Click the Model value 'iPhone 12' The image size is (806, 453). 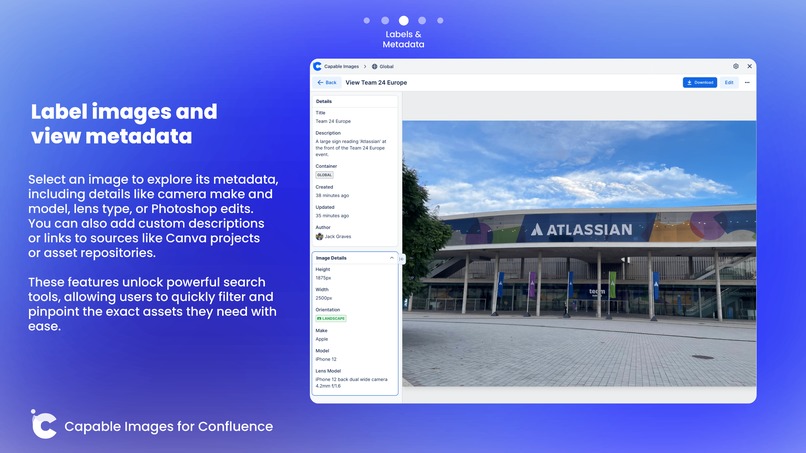click(326, 359)
